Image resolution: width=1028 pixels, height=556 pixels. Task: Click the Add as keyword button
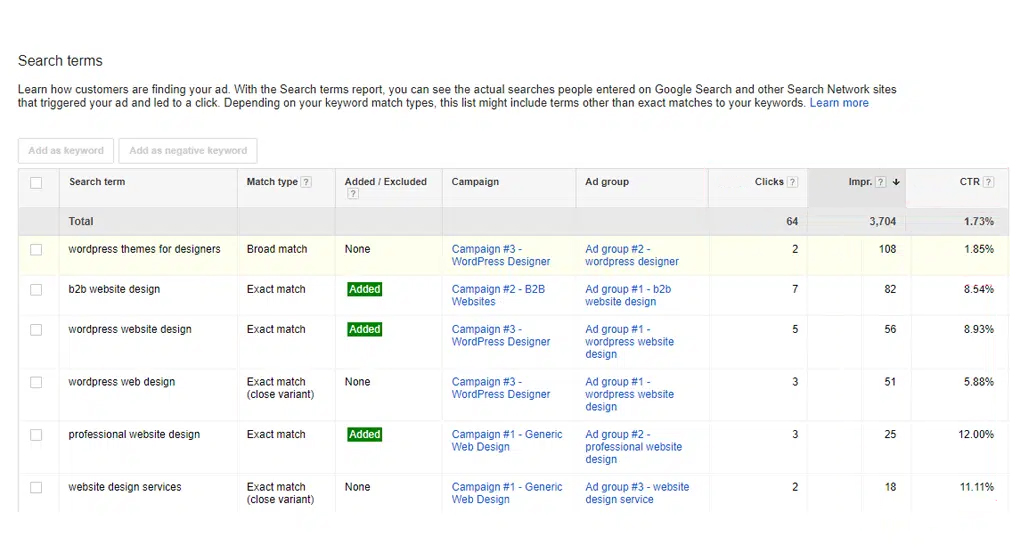[66, 151]
